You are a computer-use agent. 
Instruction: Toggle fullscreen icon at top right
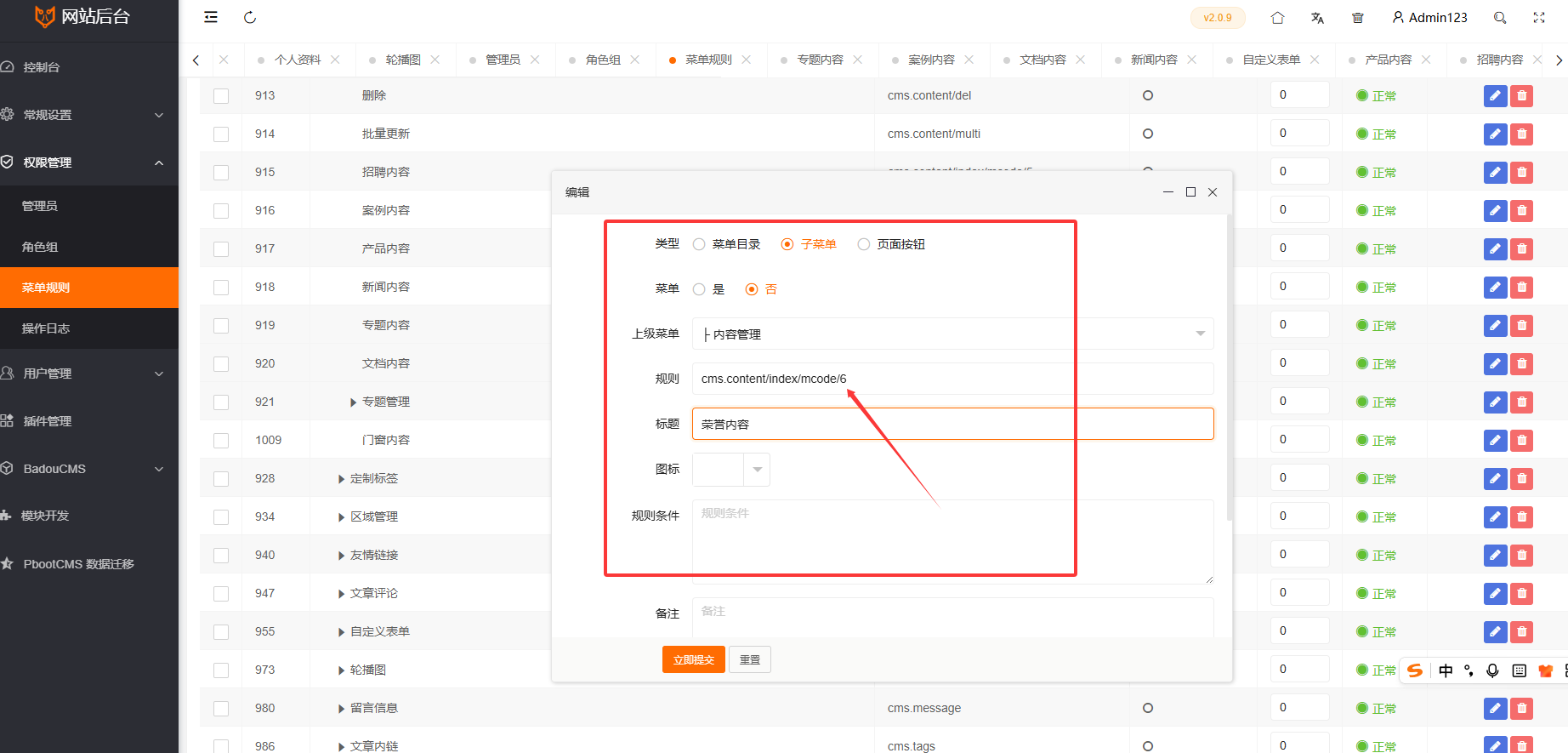pyautogui.click(x=1539, y=18)
